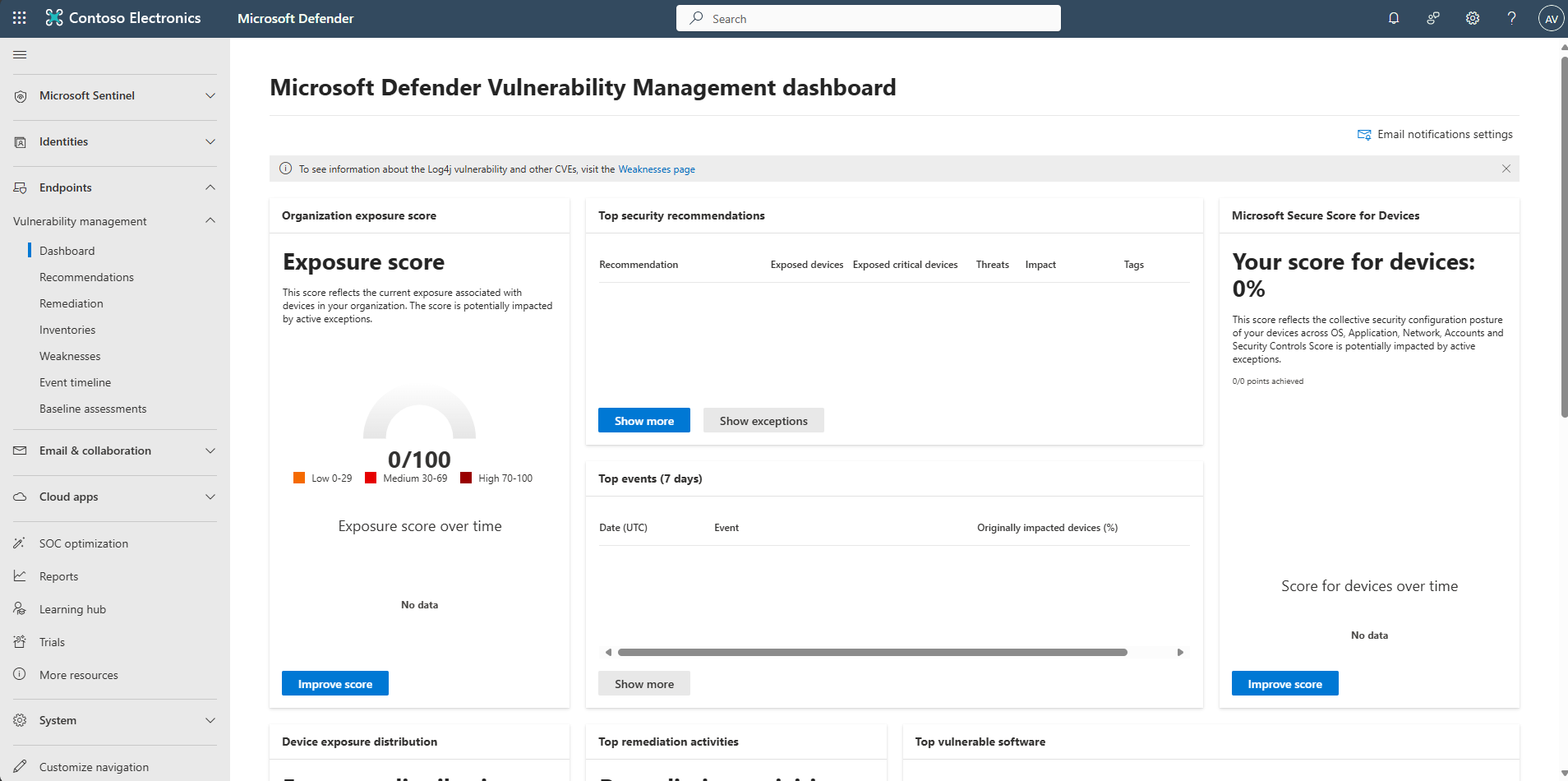This screenshot has height=781, width=1568.
Task: Click the Reports chart icon
Action: click(x=20, y=575)
